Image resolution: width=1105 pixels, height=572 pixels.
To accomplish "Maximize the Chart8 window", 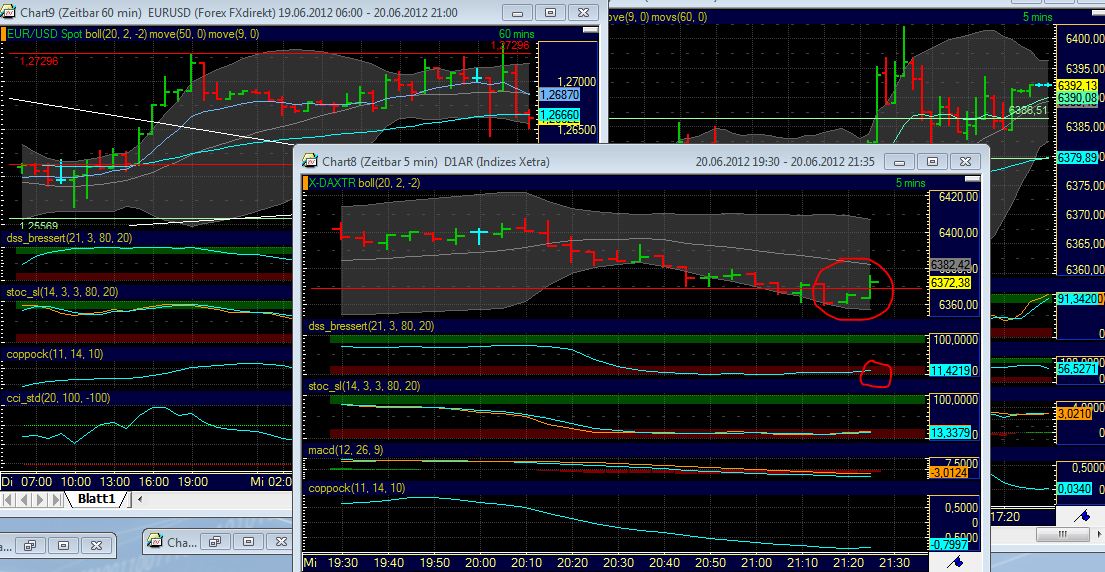I will point(932,161).
